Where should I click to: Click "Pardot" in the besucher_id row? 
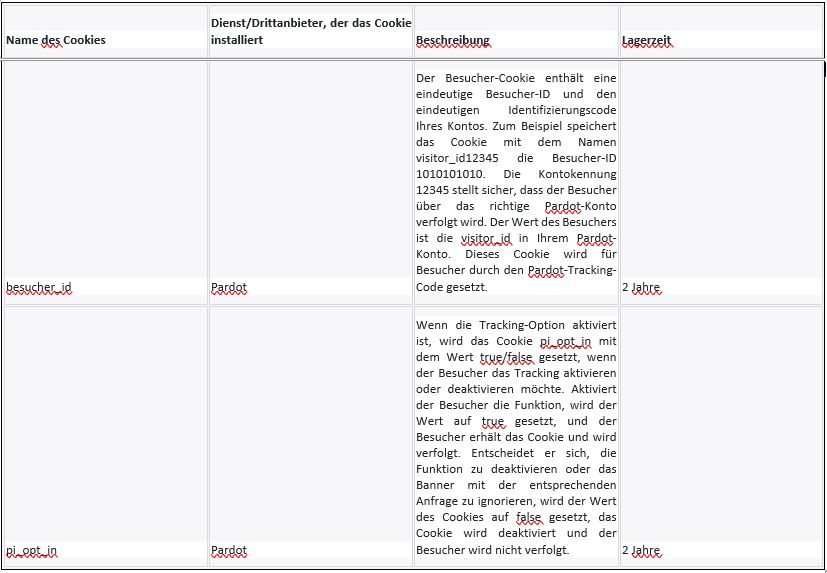(229, 287)
